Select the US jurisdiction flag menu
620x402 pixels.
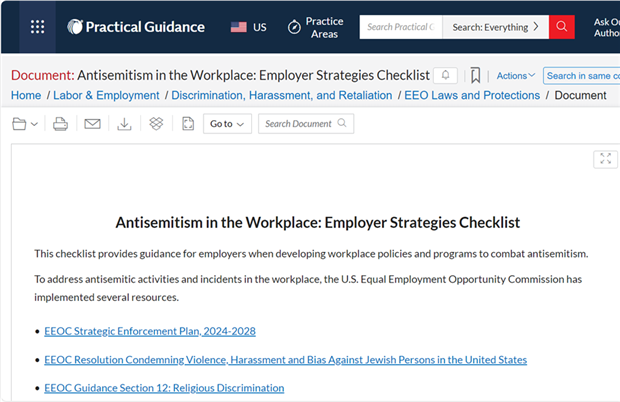(x=249, y=27)
